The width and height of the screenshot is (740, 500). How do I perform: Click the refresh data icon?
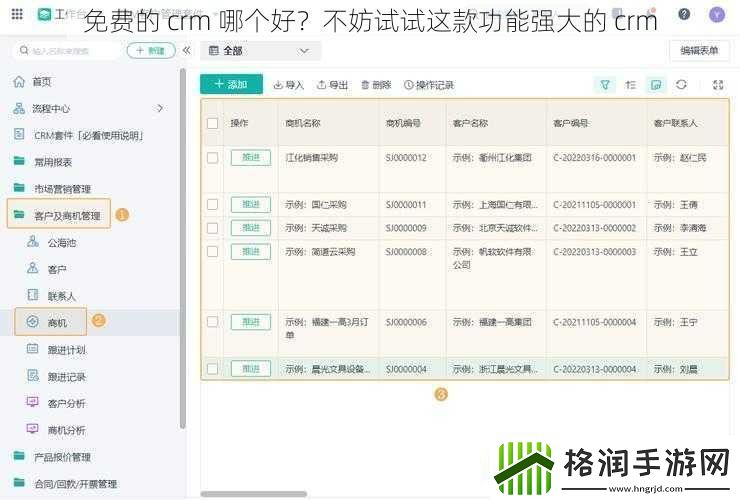click(681, 85)
